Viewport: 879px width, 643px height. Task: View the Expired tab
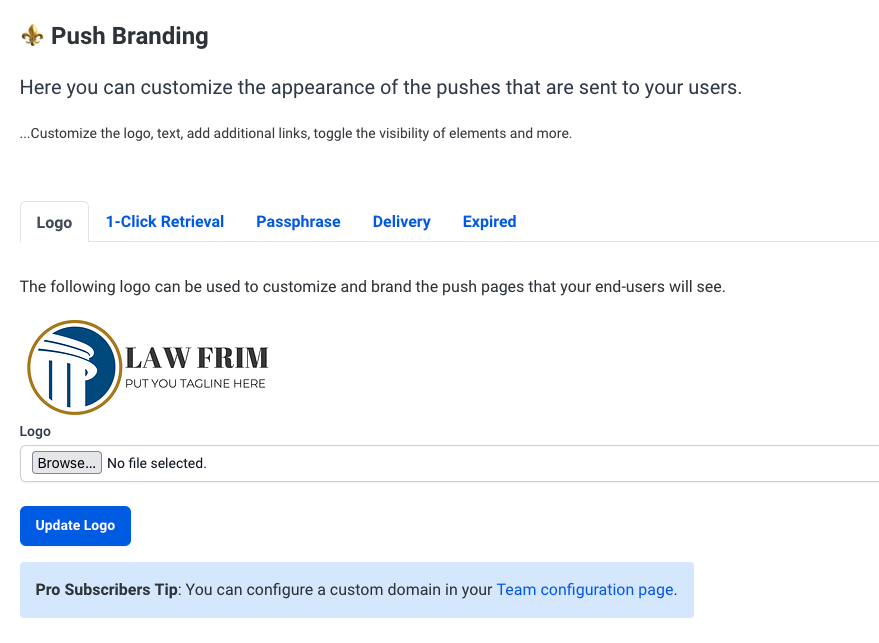pos(489,222)
